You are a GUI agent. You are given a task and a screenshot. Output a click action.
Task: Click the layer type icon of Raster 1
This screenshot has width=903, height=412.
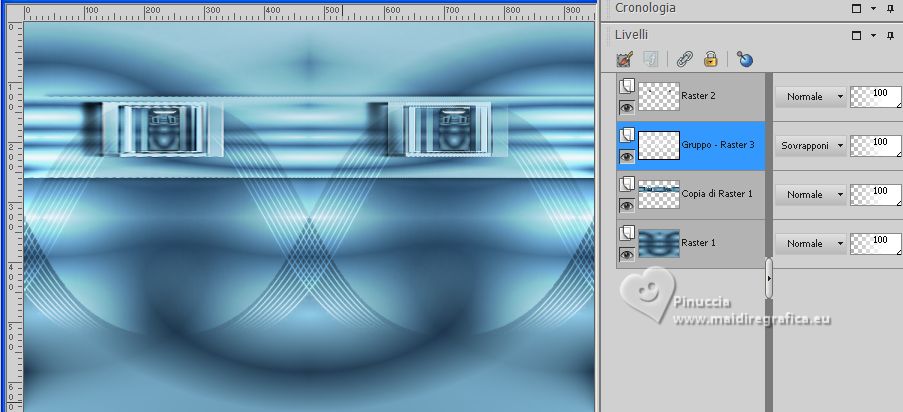(x=627, y=233)
